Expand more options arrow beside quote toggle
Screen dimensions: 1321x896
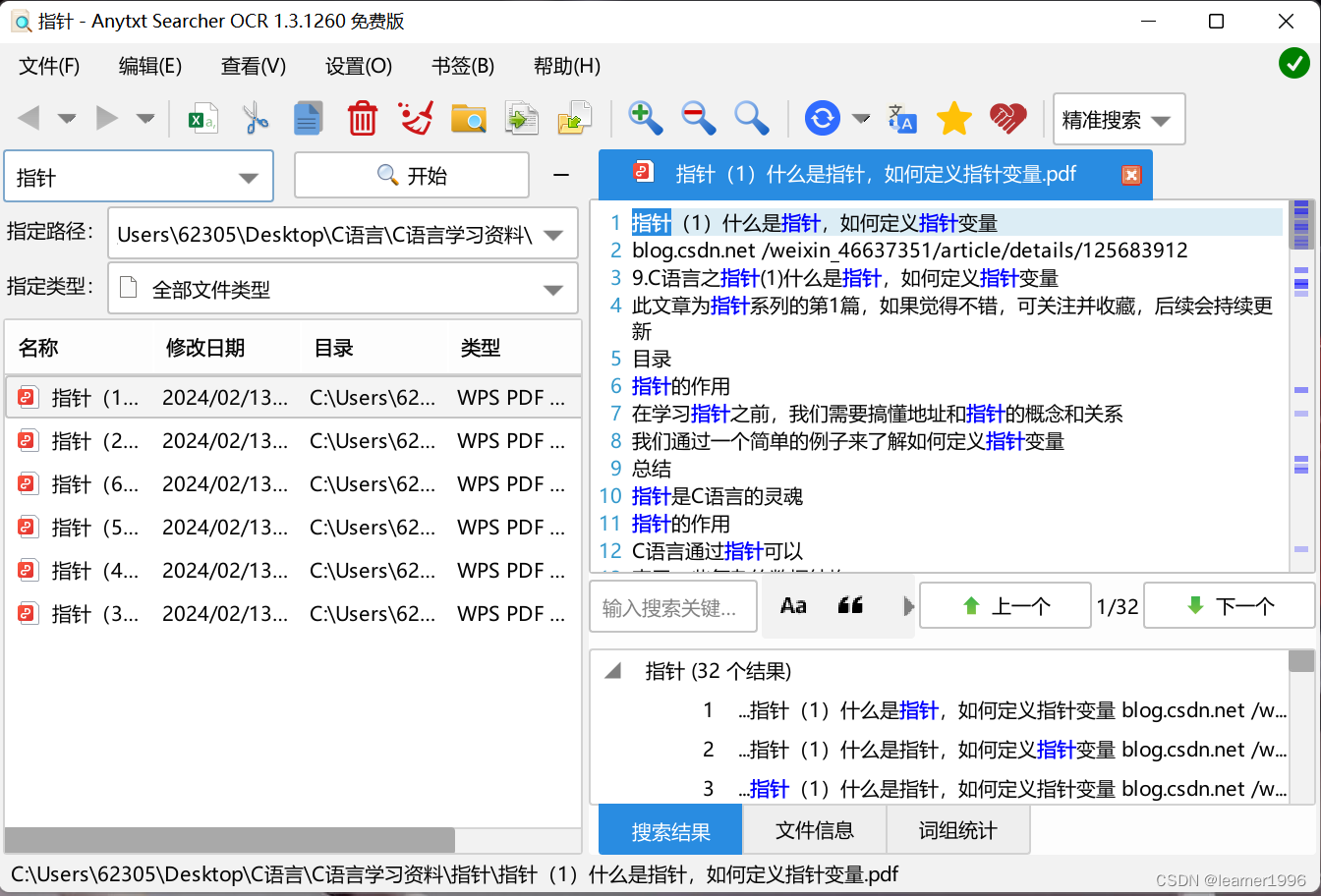point(908,606)
